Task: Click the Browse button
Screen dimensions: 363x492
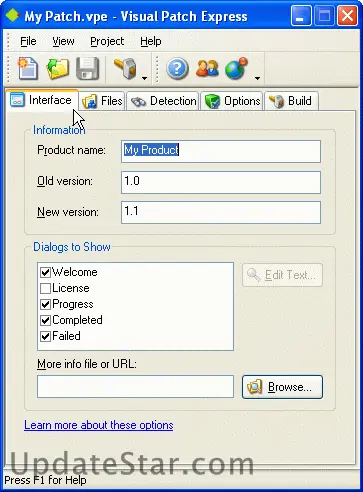Action: [282, 387]
